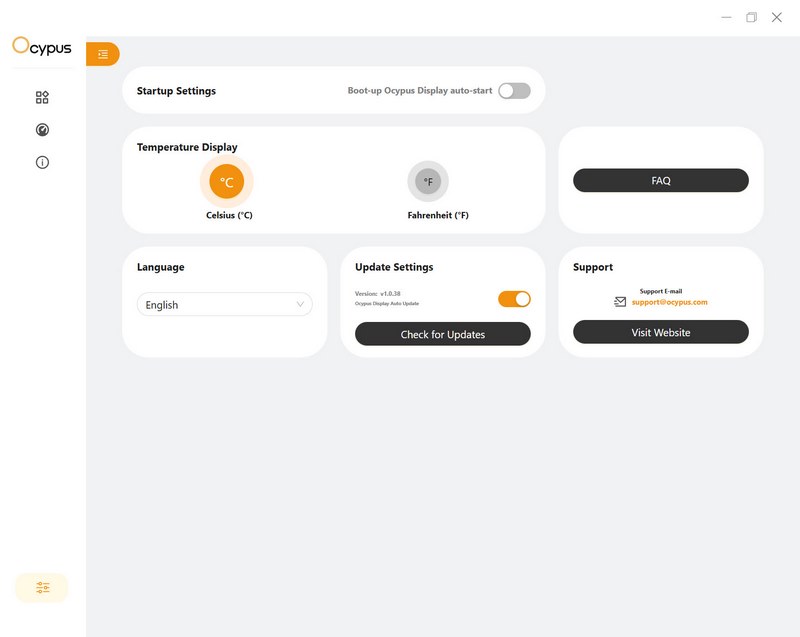Maximize the Ocypus window
This screenshot has height=637, width=800.
tap(751, 18)
